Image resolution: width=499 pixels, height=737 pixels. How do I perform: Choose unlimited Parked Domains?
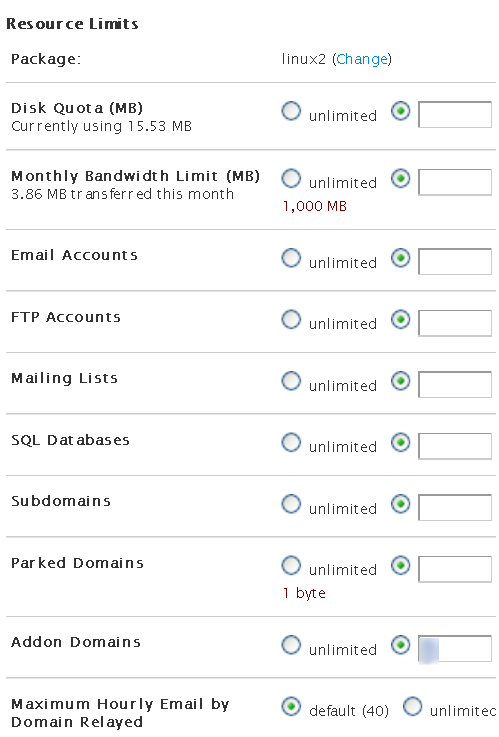[x=291, y=566]
